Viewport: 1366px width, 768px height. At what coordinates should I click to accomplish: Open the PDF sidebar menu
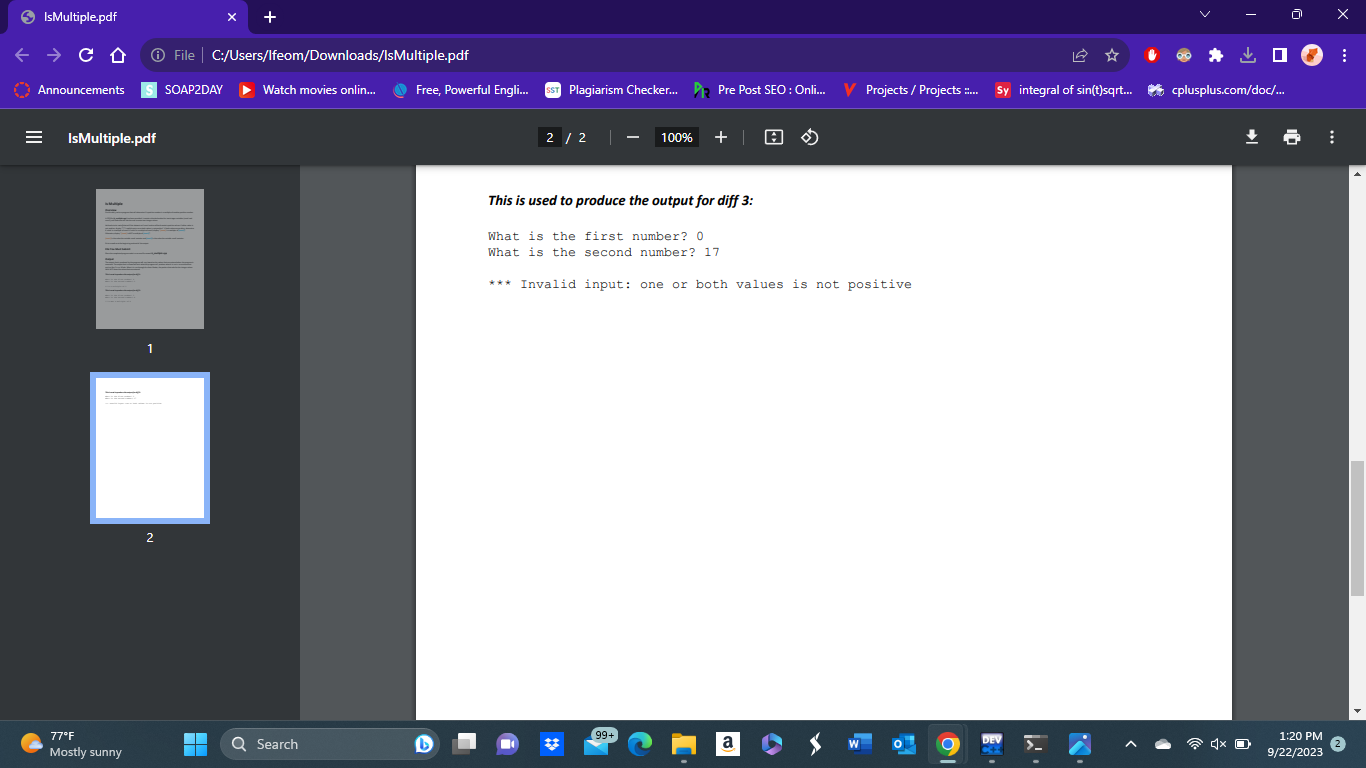(x=34, y=137)
